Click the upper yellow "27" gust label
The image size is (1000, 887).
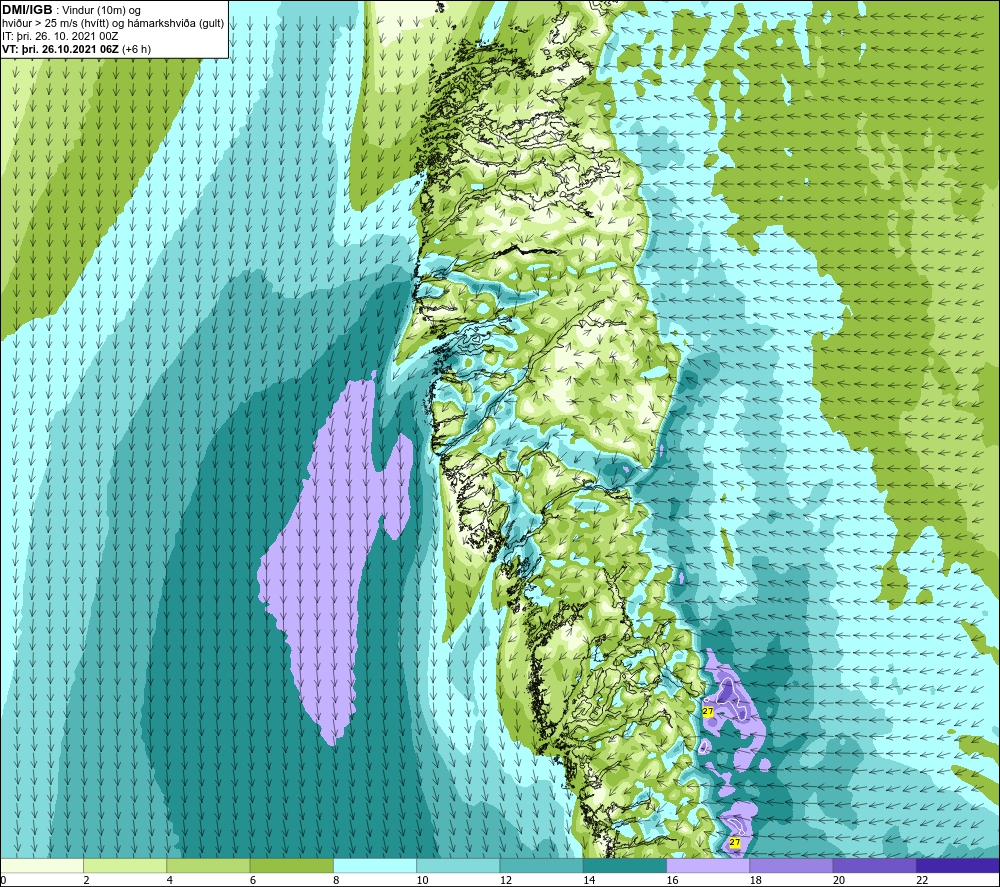click(707, 711)
